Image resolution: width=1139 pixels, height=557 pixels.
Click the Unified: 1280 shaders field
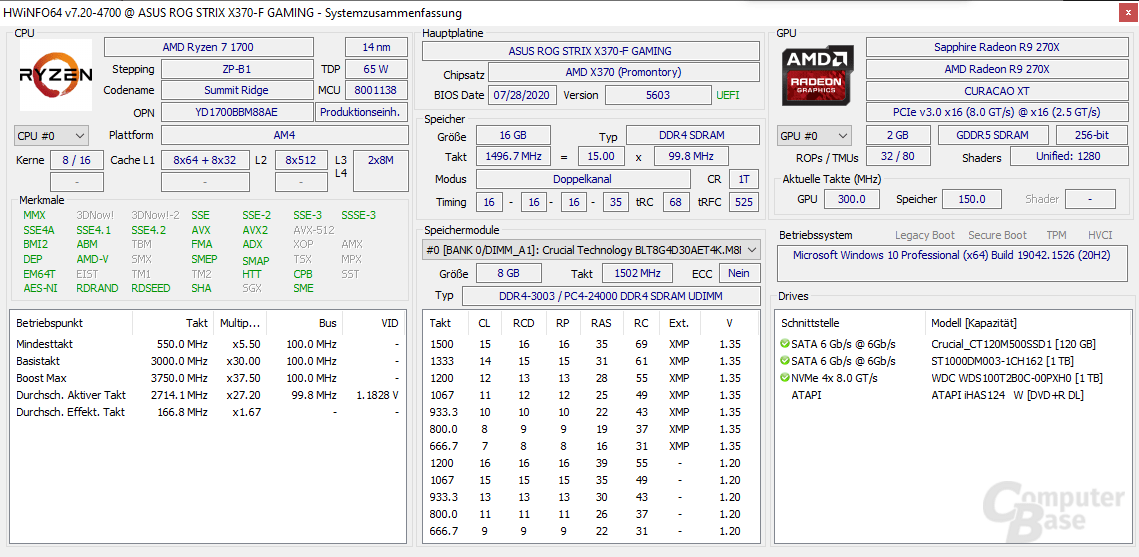(x=1069, y=157)
